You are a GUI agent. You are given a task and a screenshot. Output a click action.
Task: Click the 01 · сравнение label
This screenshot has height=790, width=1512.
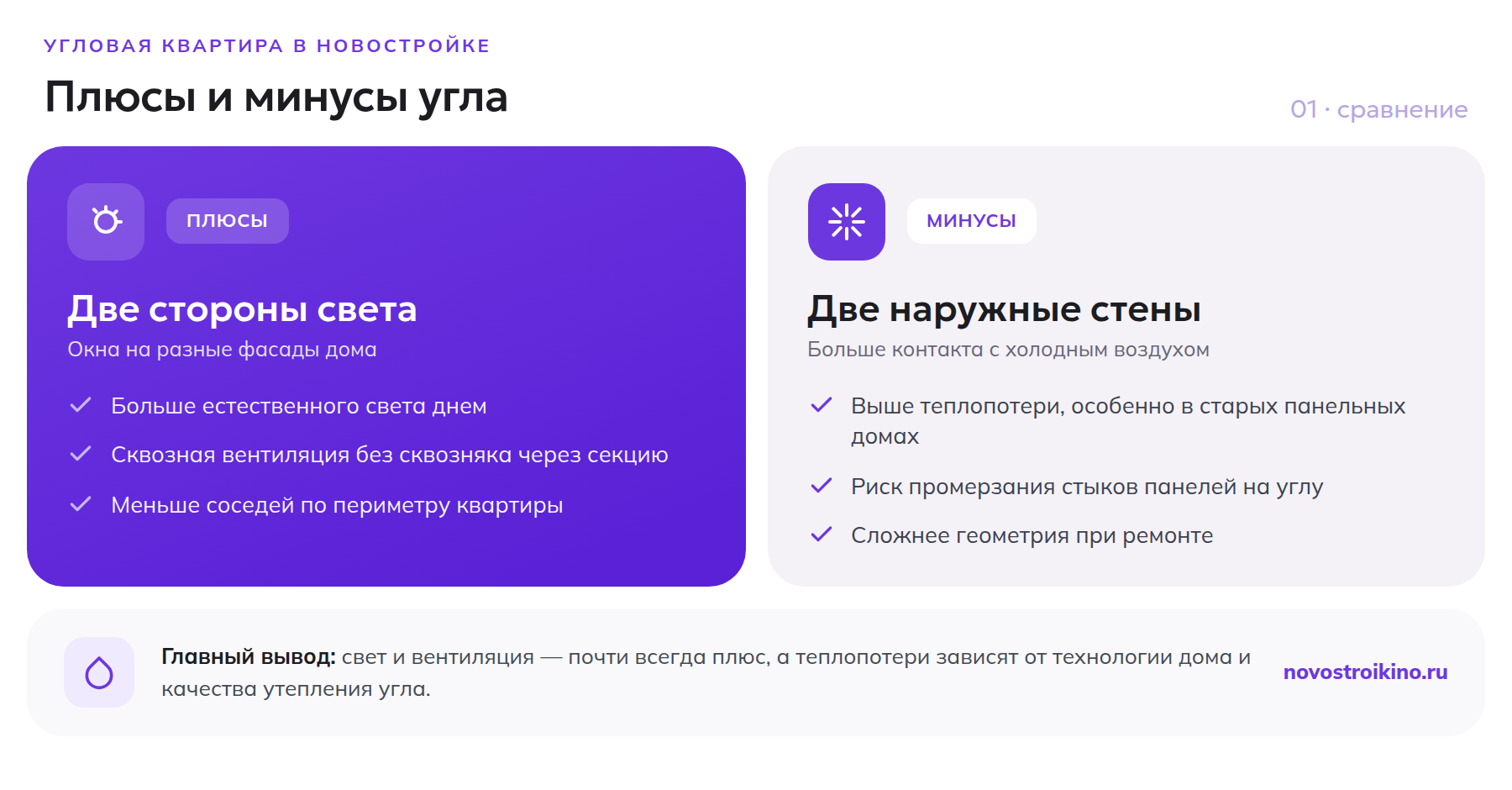point(1378,109)
